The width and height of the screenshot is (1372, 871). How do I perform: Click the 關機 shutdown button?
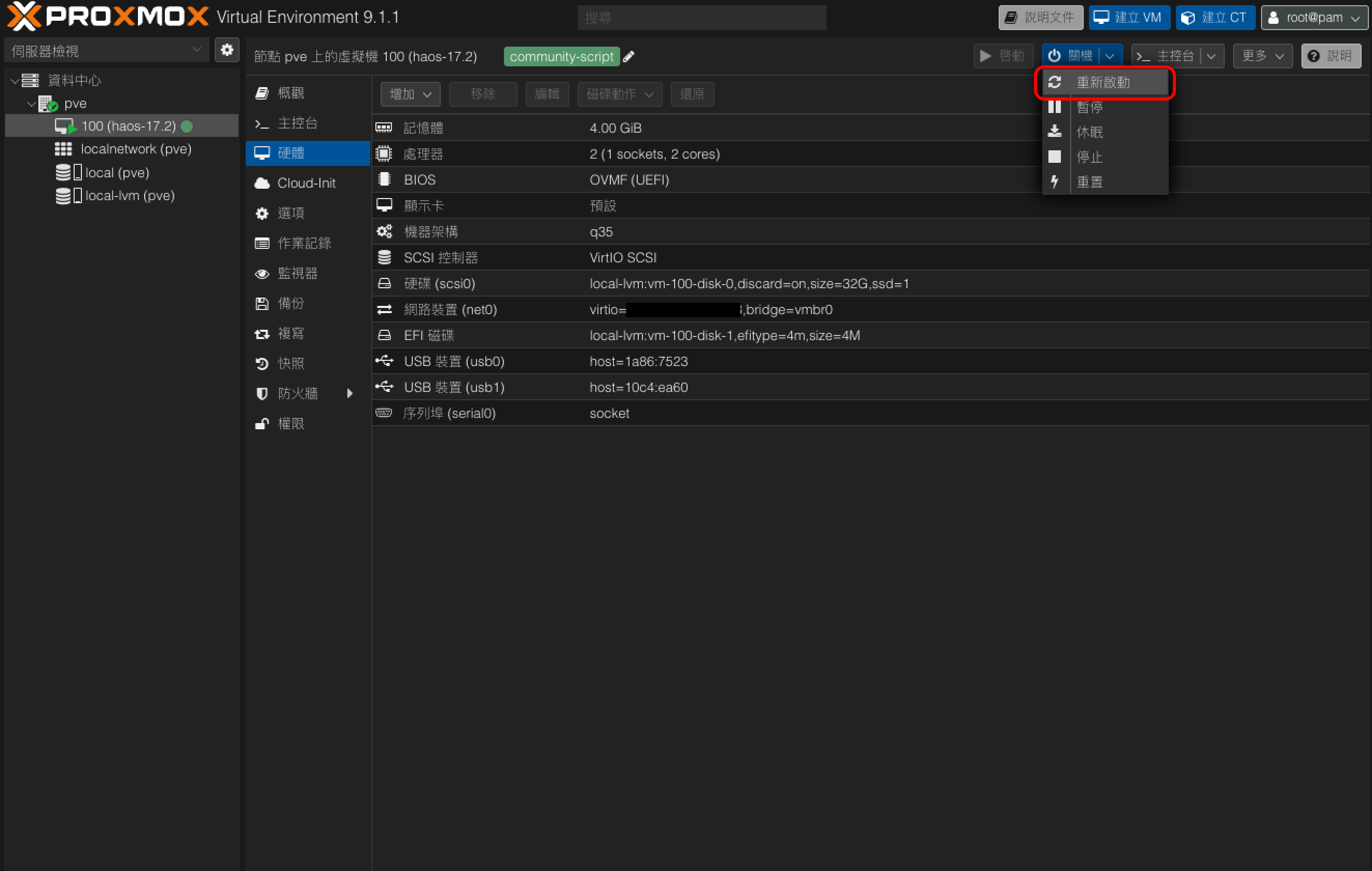(x=1071, y=56)
